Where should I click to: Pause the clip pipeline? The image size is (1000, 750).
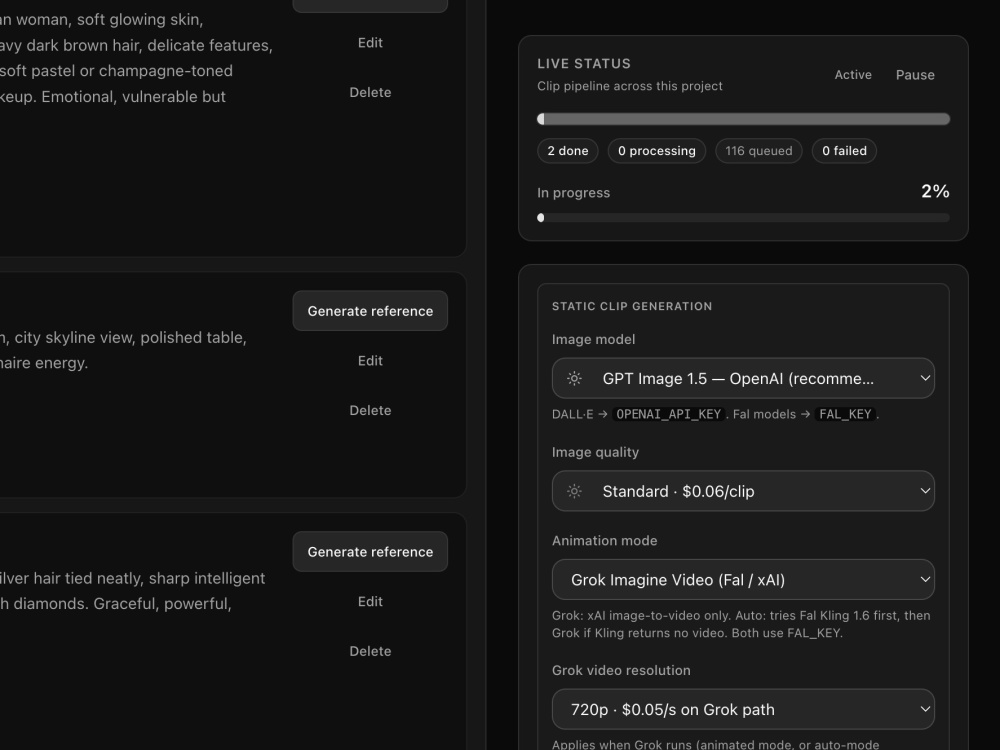pyautogui.click(x=915, y=75)
